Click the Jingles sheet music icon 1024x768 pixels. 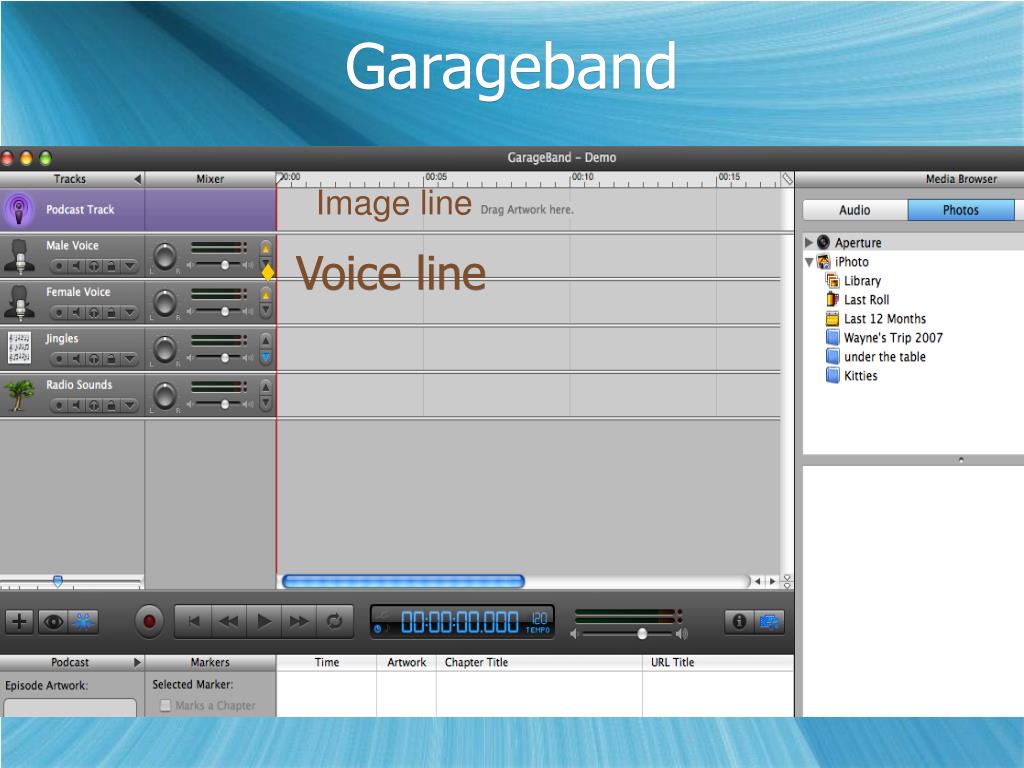pos(19,347)
